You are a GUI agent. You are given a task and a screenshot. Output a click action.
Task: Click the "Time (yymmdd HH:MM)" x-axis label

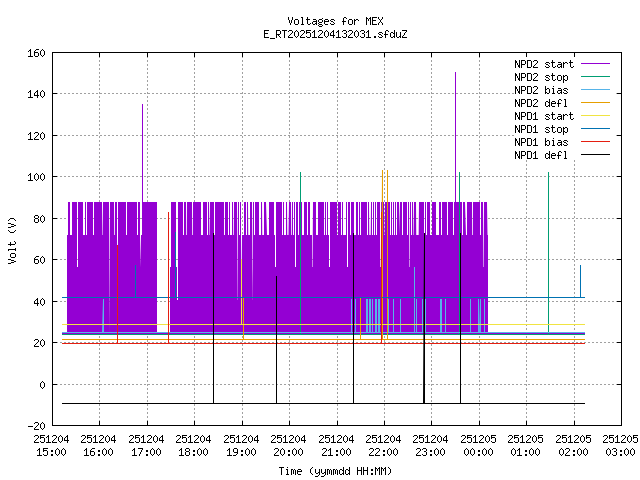334,470
